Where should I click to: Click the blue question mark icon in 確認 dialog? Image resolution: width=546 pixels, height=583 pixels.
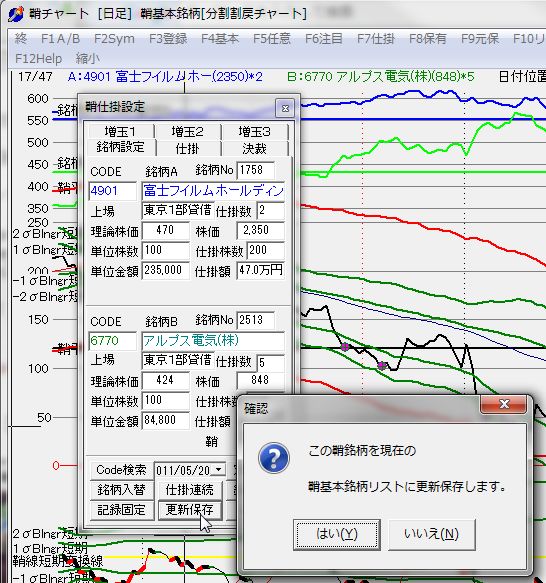[274, 458]
